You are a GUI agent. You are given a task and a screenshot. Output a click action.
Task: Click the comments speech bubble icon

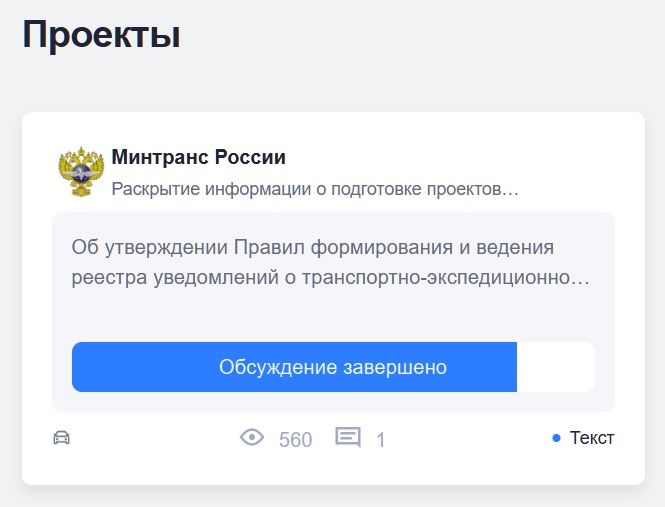(x=348, y=438)
